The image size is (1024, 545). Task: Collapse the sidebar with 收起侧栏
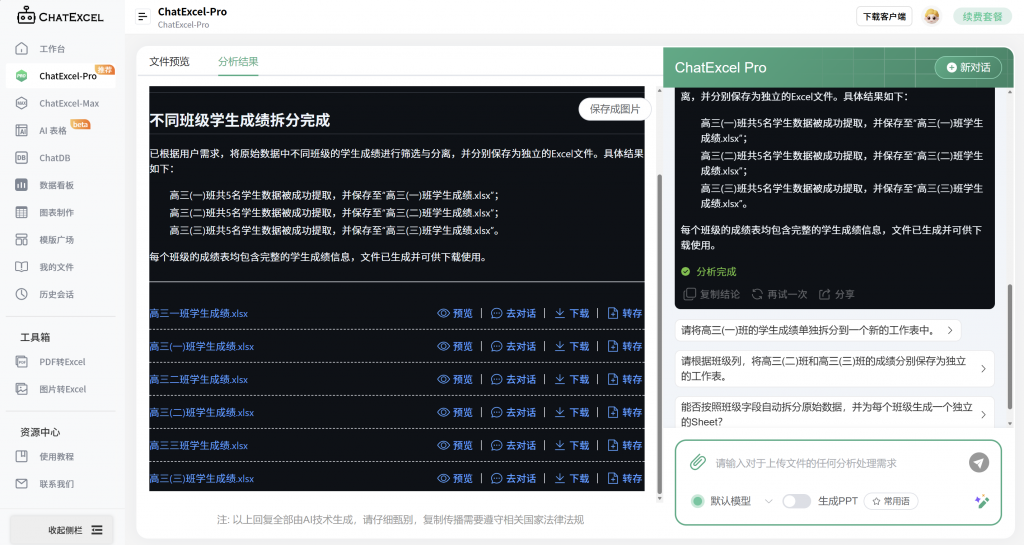61,530
